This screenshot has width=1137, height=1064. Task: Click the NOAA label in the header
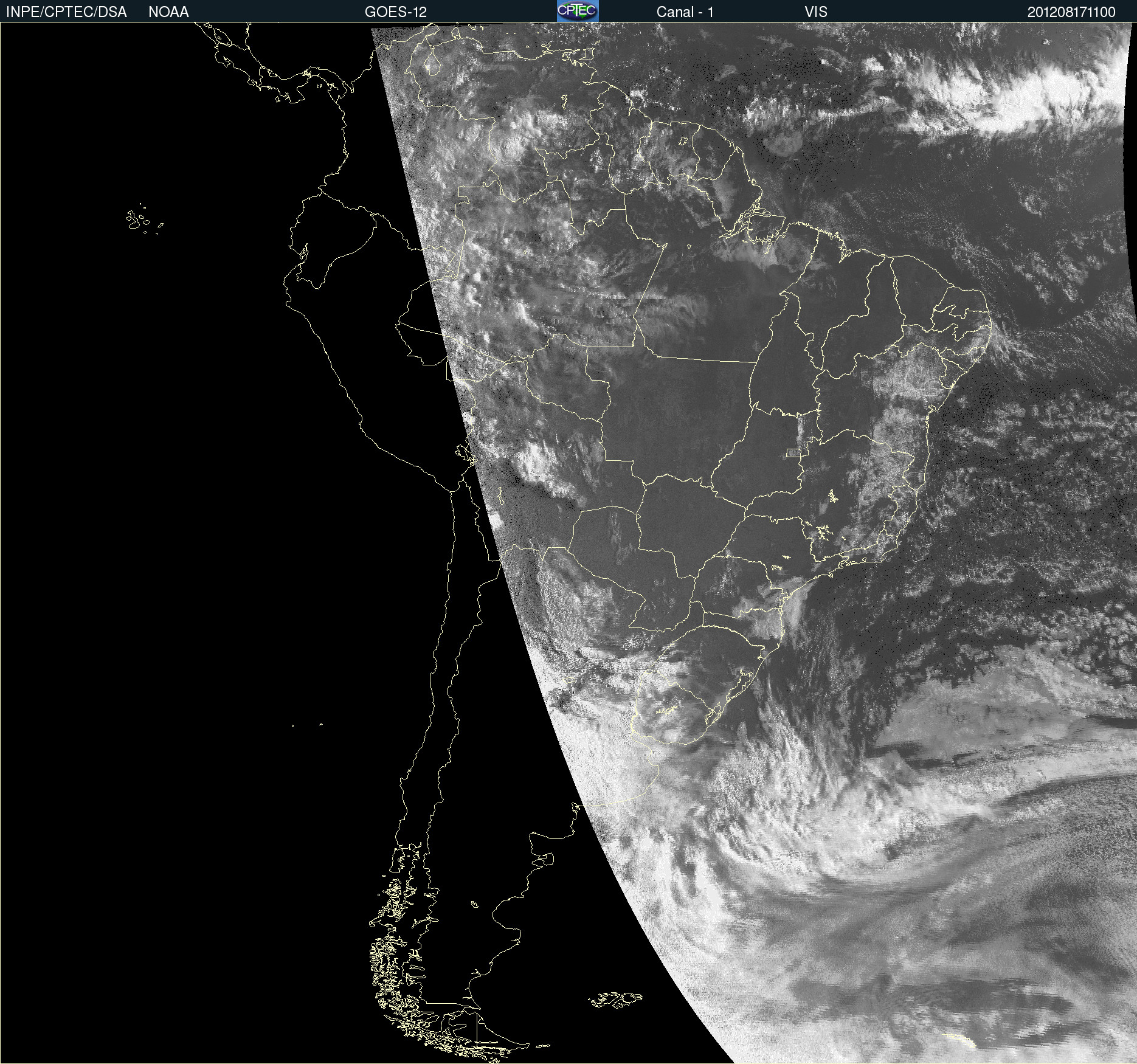168,12
